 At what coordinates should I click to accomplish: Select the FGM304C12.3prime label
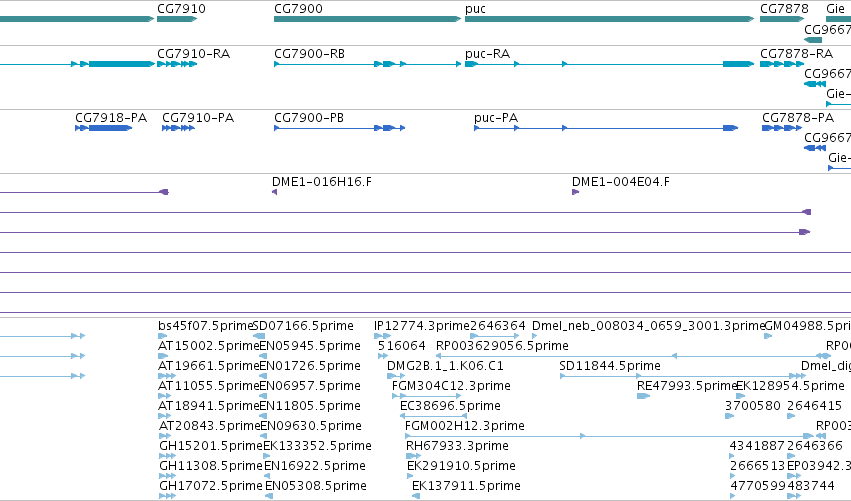452,386
